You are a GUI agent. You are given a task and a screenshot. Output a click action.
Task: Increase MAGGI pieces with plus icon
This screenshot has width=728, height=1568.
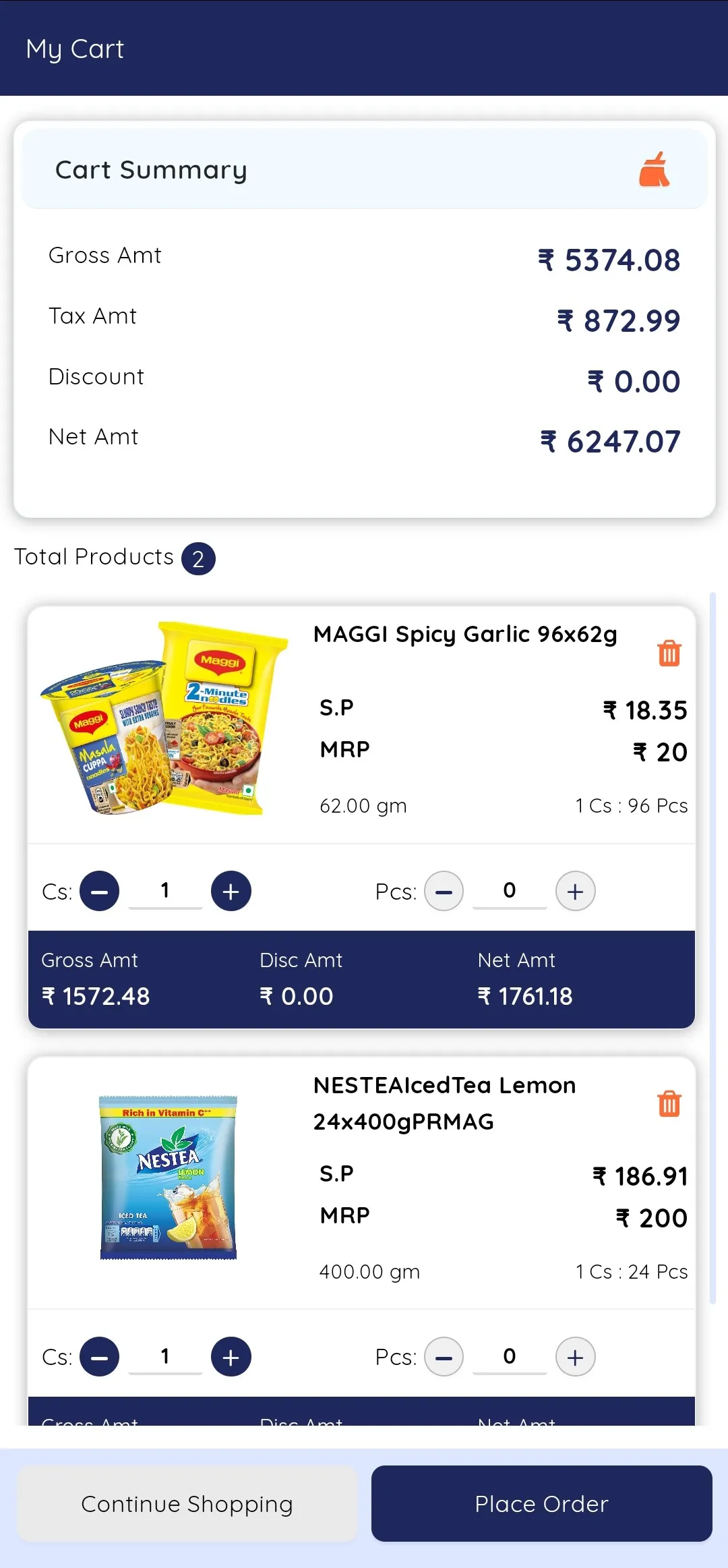click(575, 891)
